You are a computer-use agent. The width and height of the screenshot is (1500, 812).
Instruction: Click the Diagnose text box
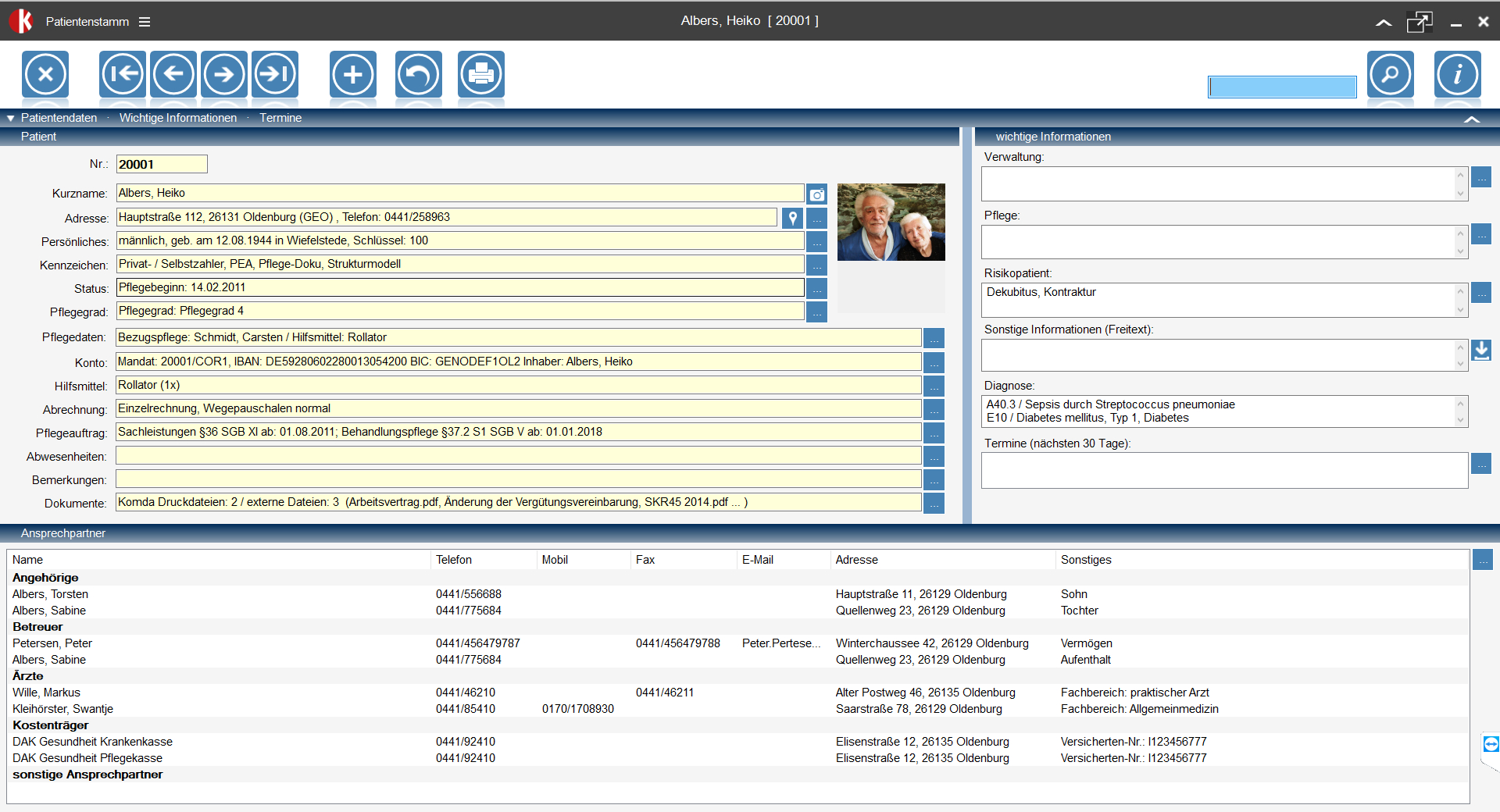click(x=1224, y=411)
